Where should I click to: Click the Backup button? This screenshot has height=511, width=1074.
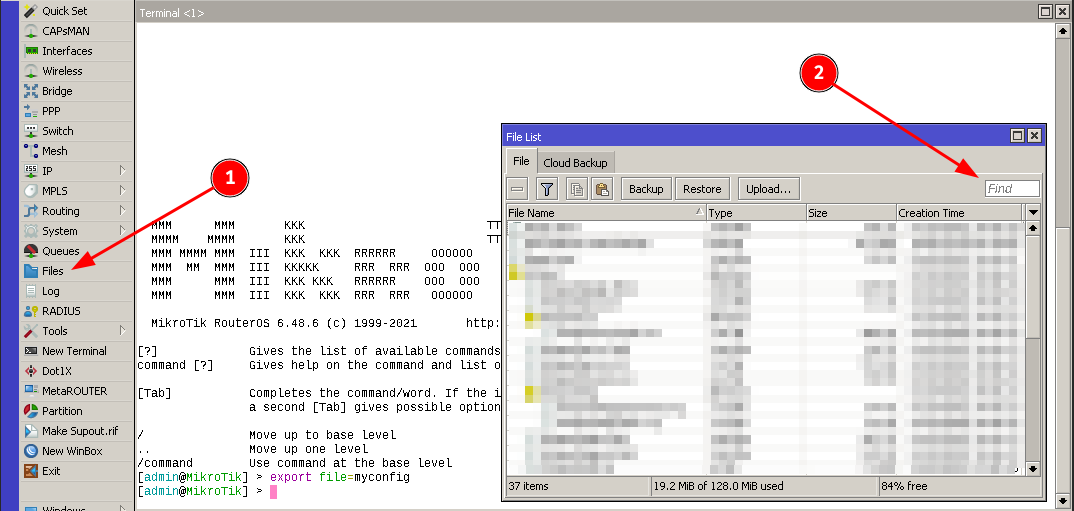646,189
